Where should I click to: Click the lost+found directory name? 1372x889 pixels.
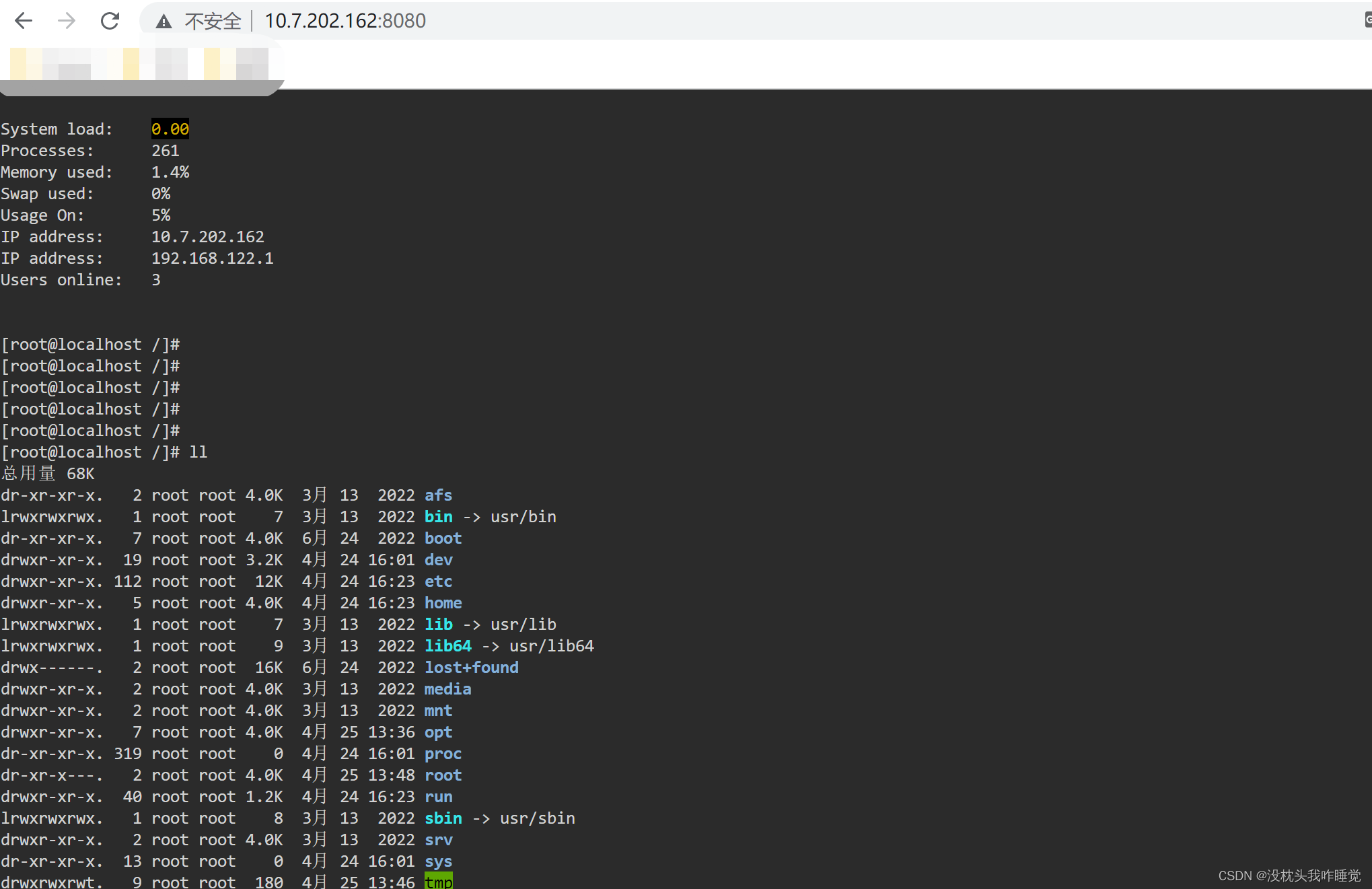point(471,668)
